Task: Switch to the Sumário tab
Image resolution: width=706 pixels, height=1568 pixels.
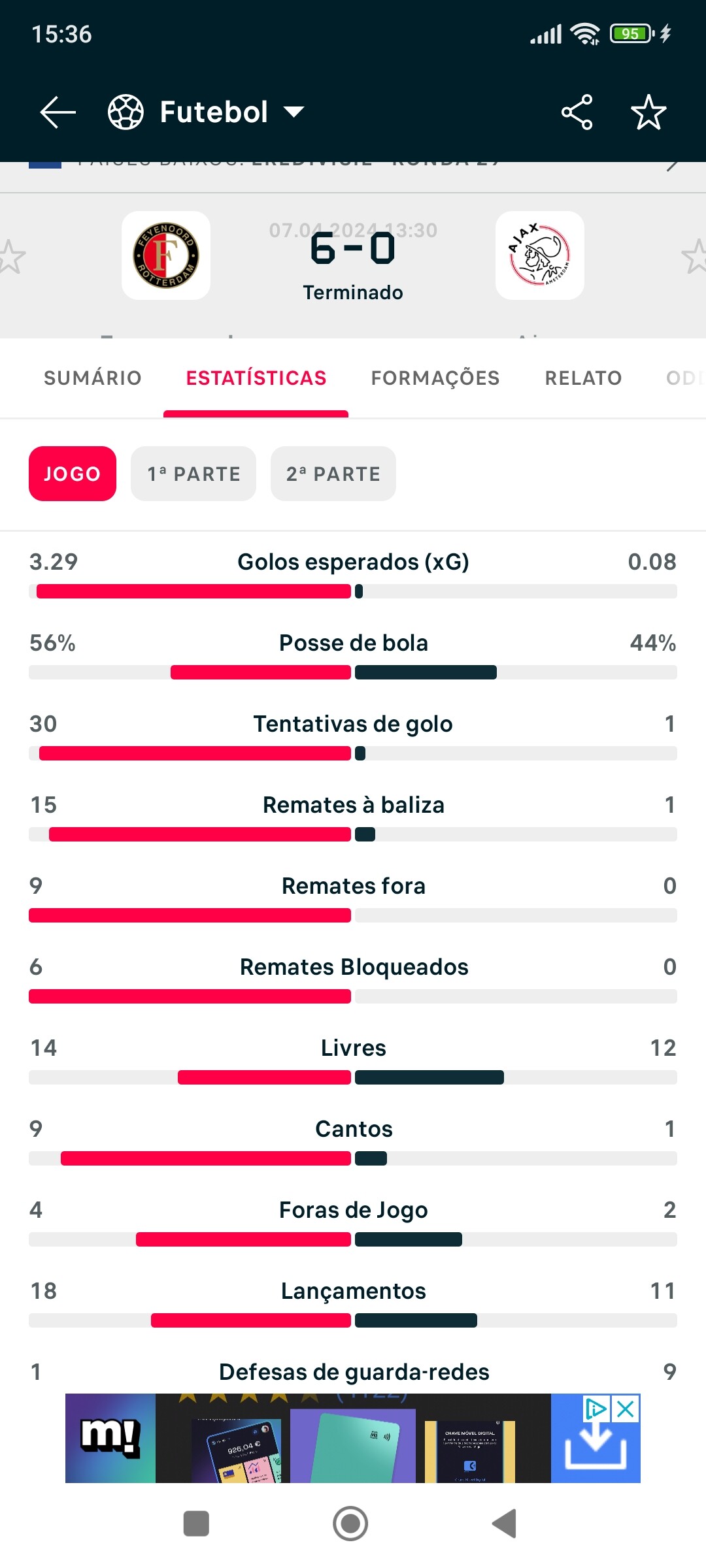Action: 93,378
